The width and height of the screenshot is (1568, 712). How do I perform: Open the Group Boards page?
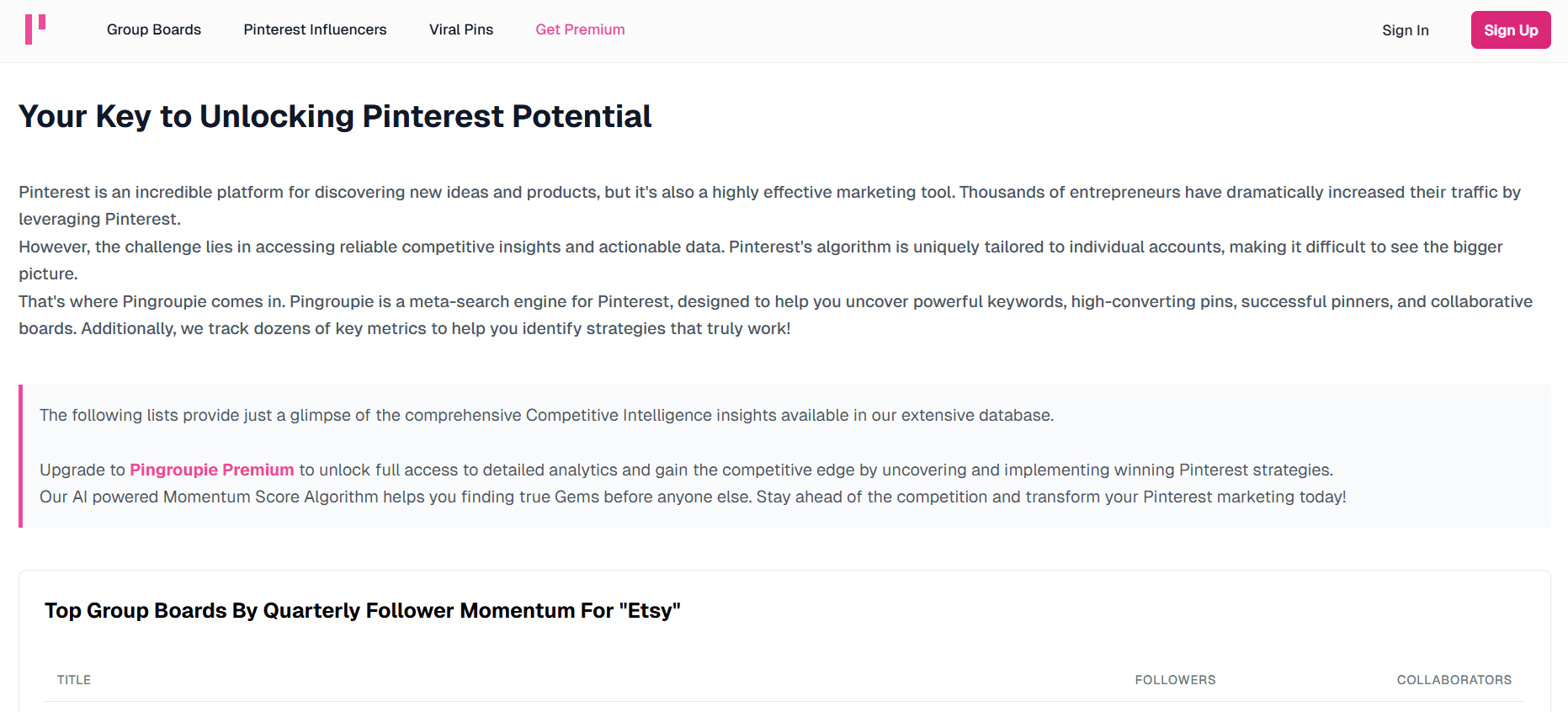[x=154, y=29]
